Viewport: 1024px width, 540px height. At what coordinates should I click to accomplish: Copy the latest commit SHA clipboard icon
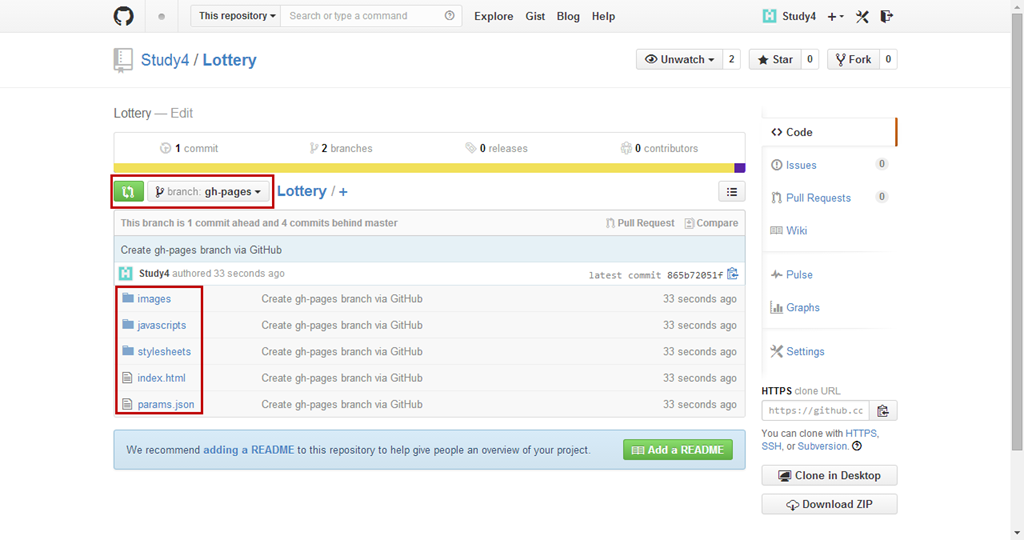tap(733, 274)
